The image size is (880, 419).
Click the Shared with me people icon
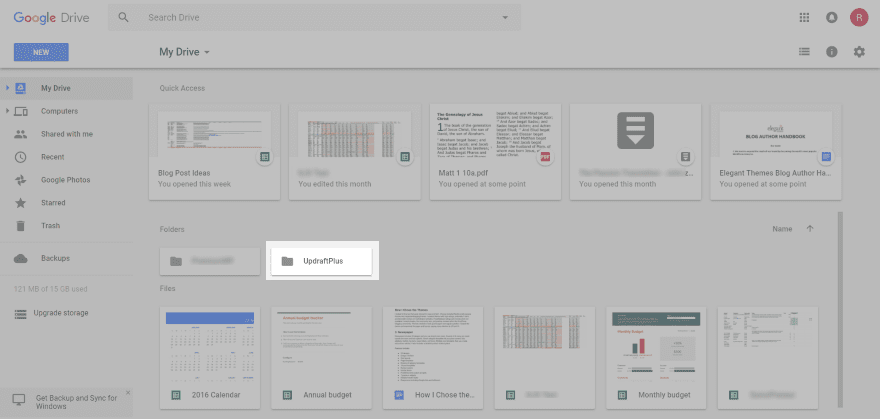pyautogui.click(x=21, y=134)
